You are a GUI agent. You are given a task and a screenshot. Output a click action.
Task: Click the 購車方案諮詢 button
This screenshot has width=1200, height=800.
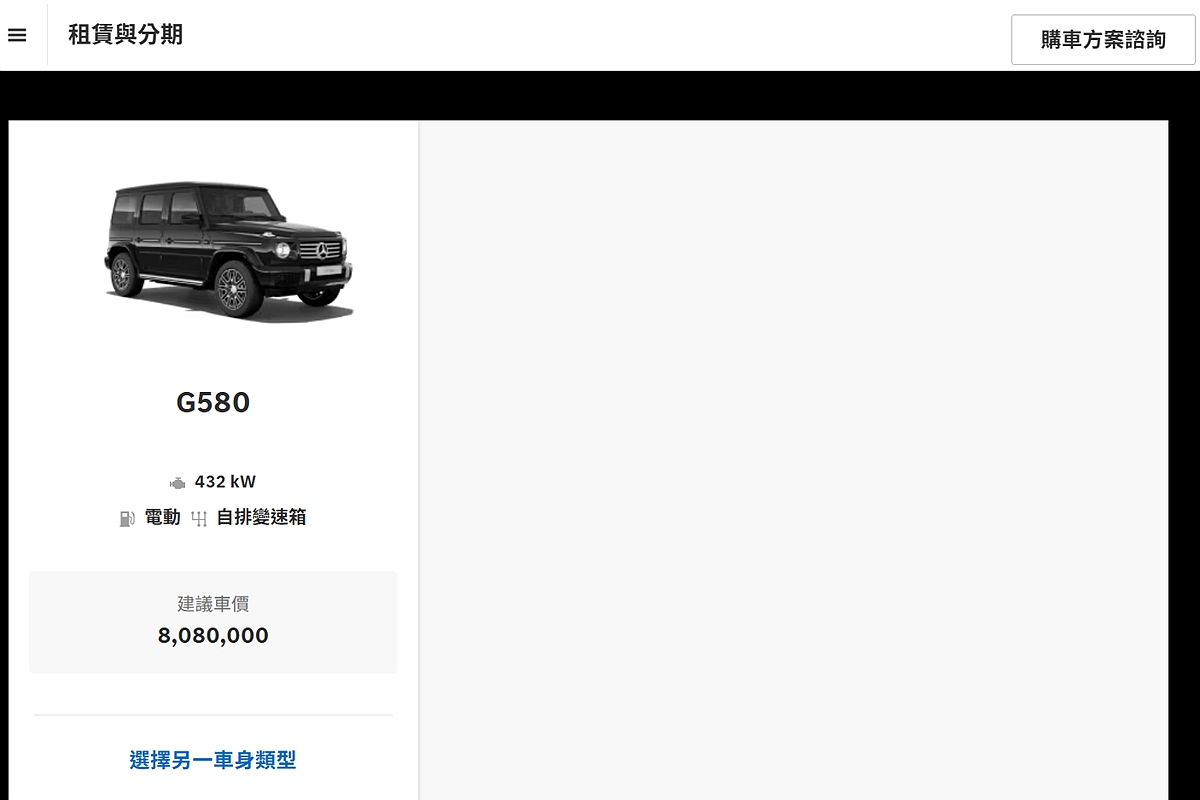pos(1103,40)
